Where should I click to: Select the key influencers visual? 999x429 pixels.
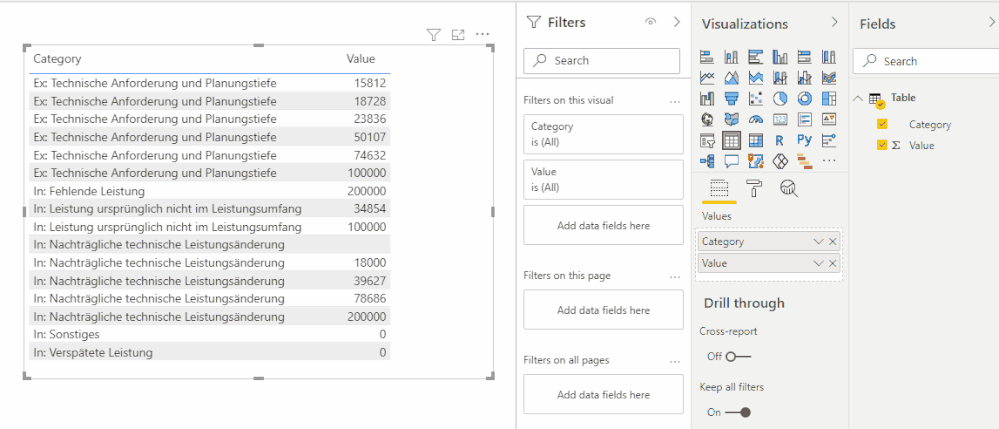[x=829, y=140]
